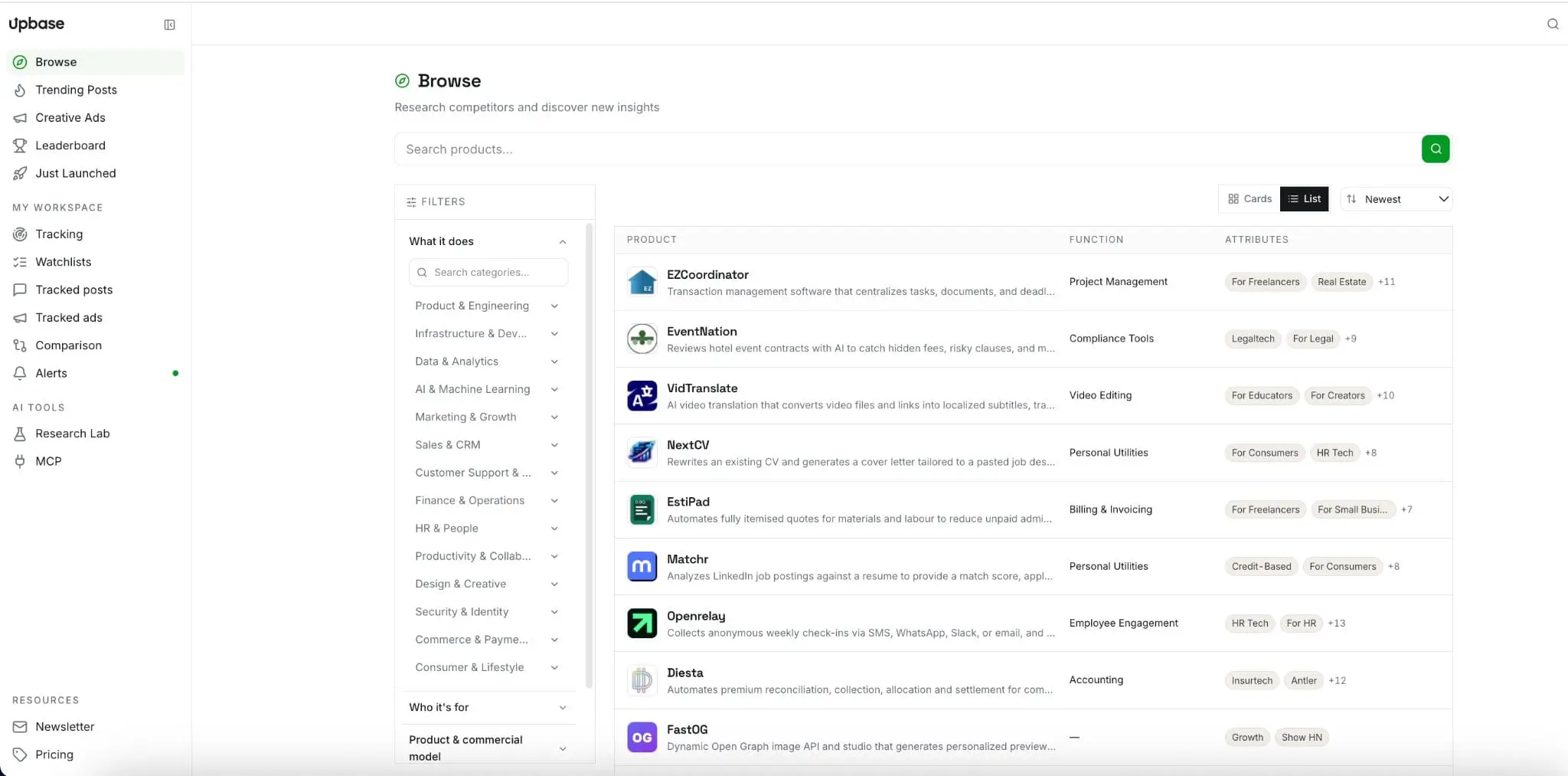
Task: Open Alerts in the sidebar
Action: [x=95, y=373]
